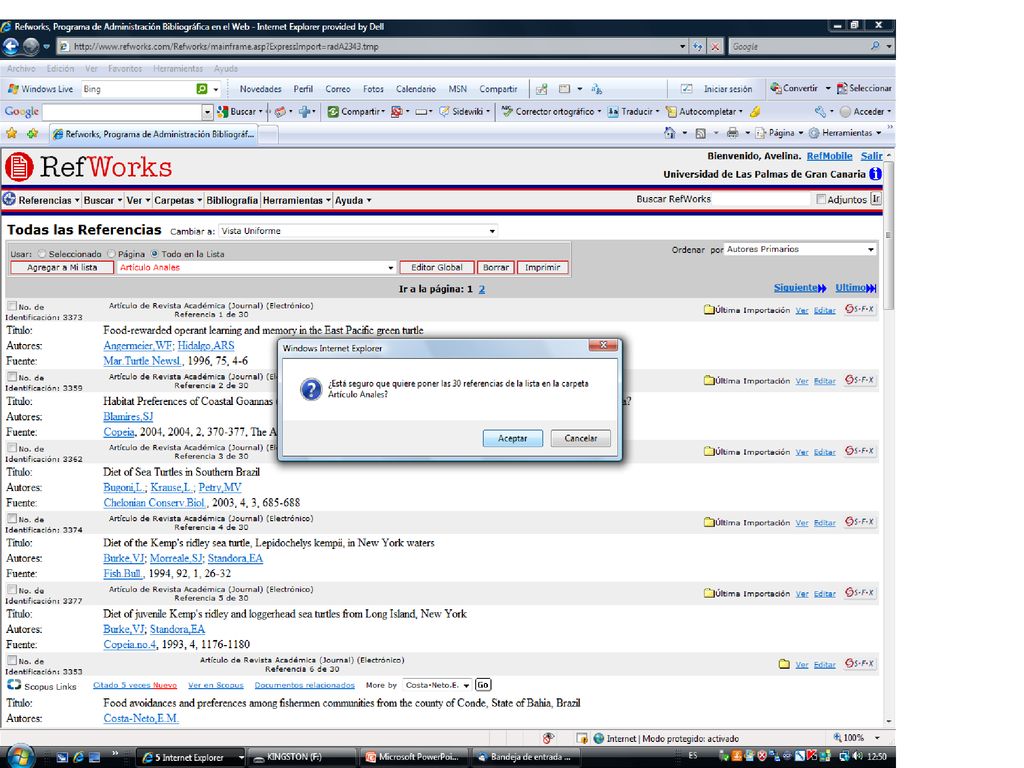1024x768 pixels.
Task: Go back with the browser Back arrow
Action: tap(10, 46)
